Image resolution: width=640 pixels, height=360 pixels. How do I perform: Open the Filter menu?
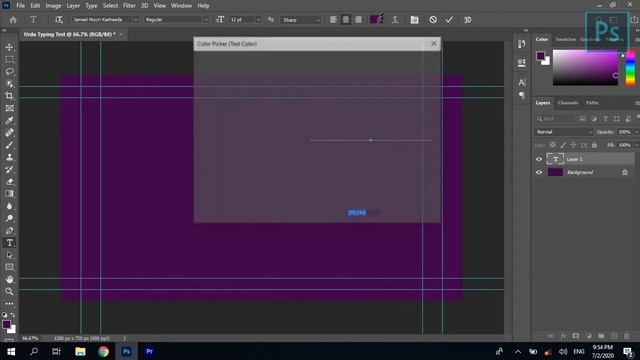(x=129, y=6)
